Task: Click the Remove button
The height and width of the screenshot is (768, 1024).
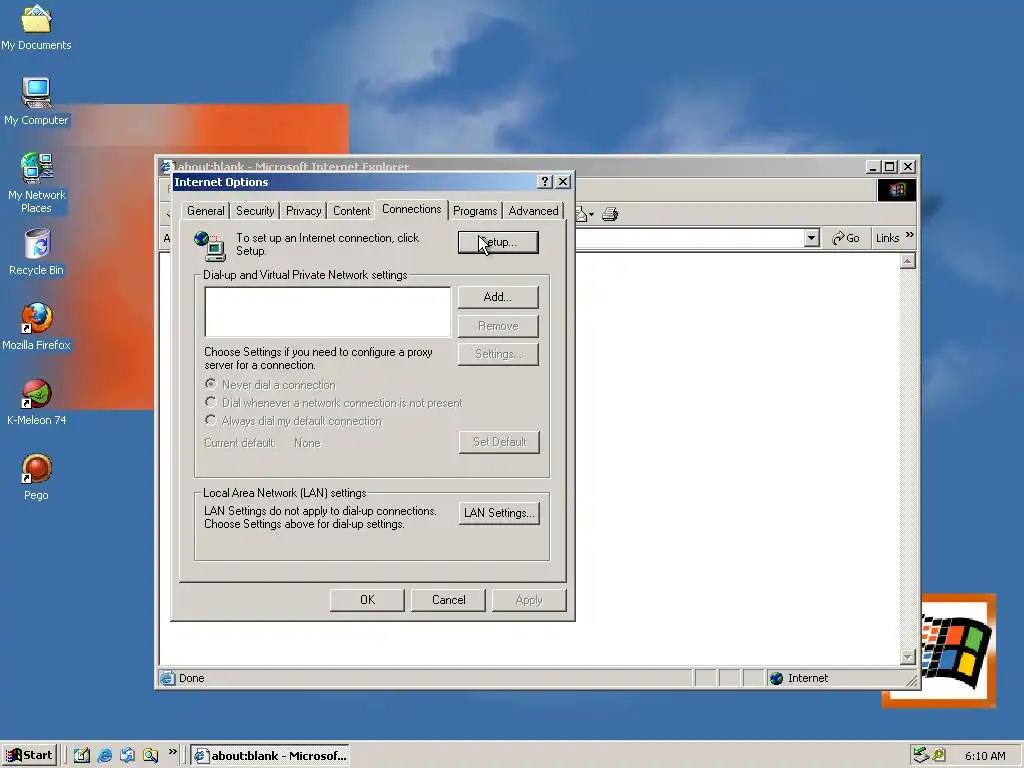Action: 498,326
